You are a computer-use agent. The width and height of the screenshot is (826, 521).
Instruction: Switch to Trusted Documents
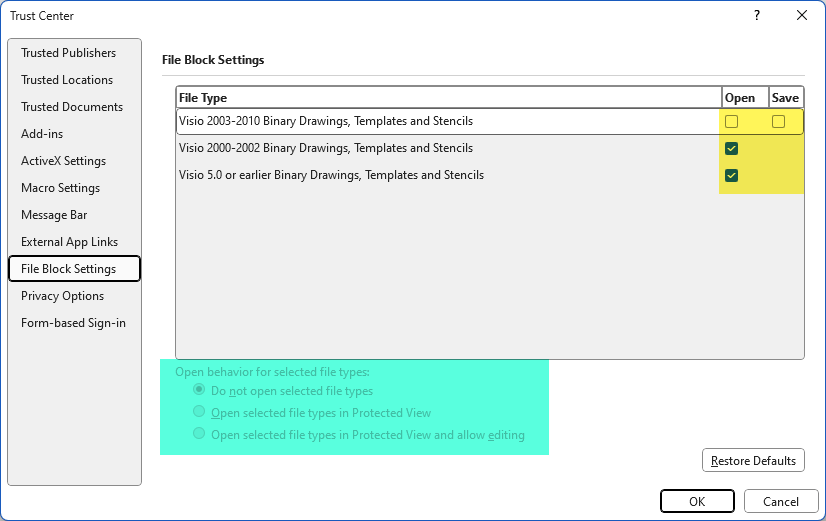74,107
